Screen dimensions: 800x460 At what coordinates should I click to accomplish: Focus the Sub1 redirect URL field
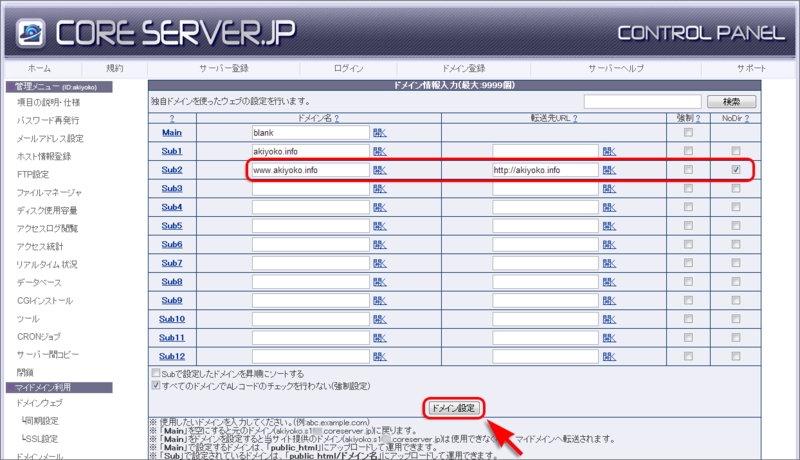click(x=545, y=151)
